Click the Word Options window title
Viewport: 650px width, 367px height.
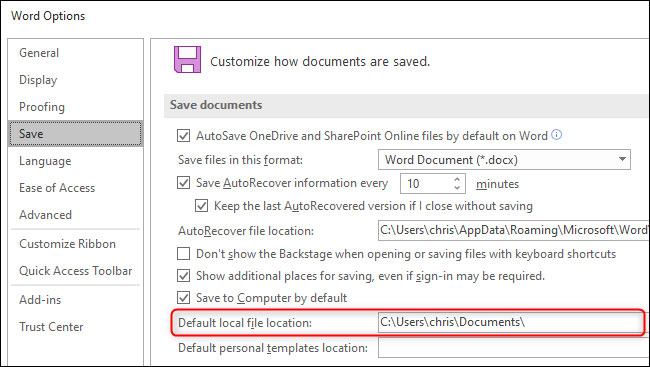pyautogui.click(x=48, y=16)
